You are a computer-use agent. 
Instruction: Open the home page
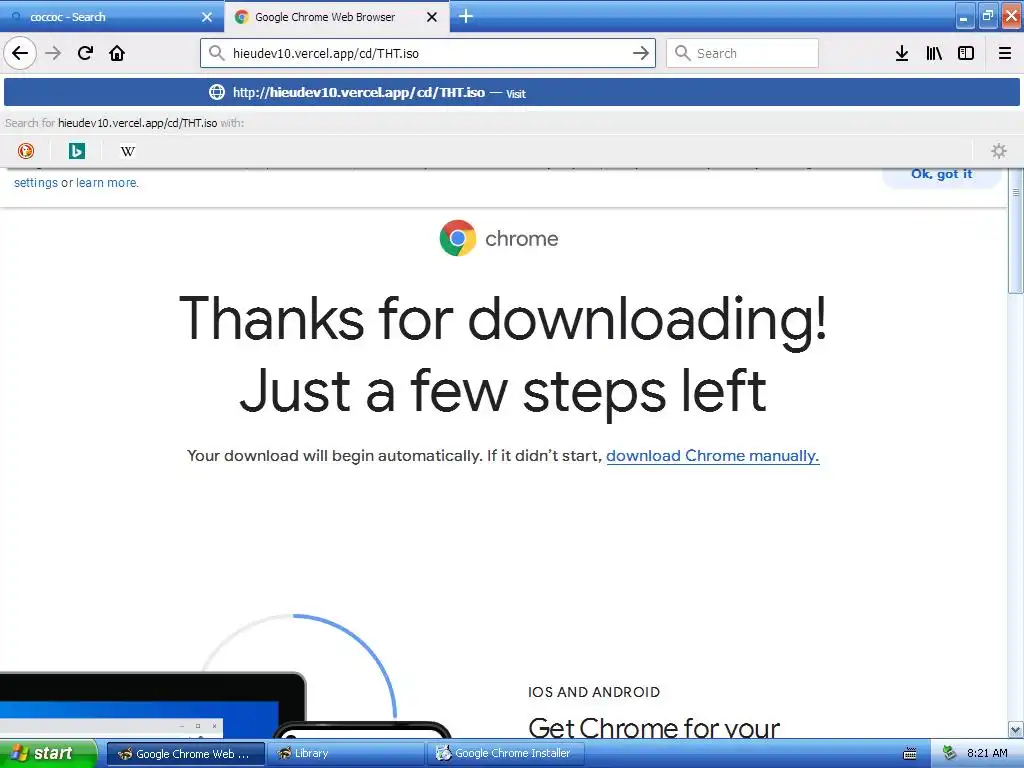117,53
